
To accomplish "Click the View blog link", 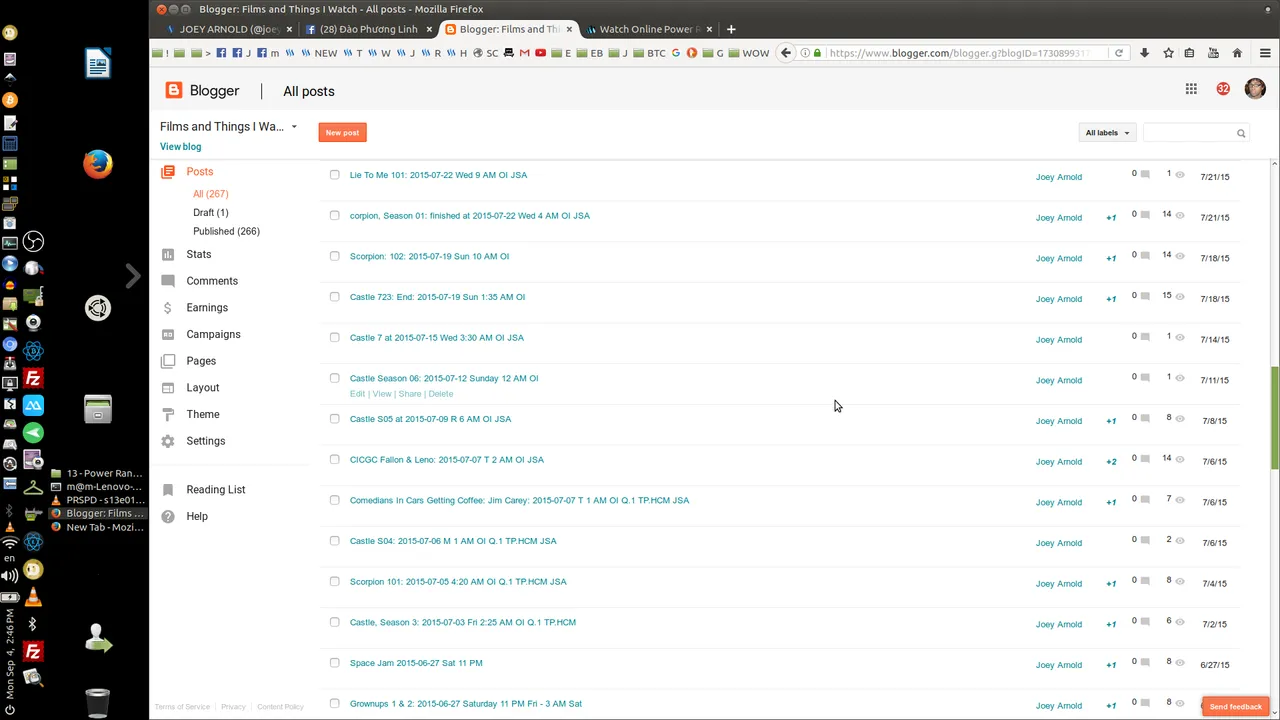I will 180,147.
